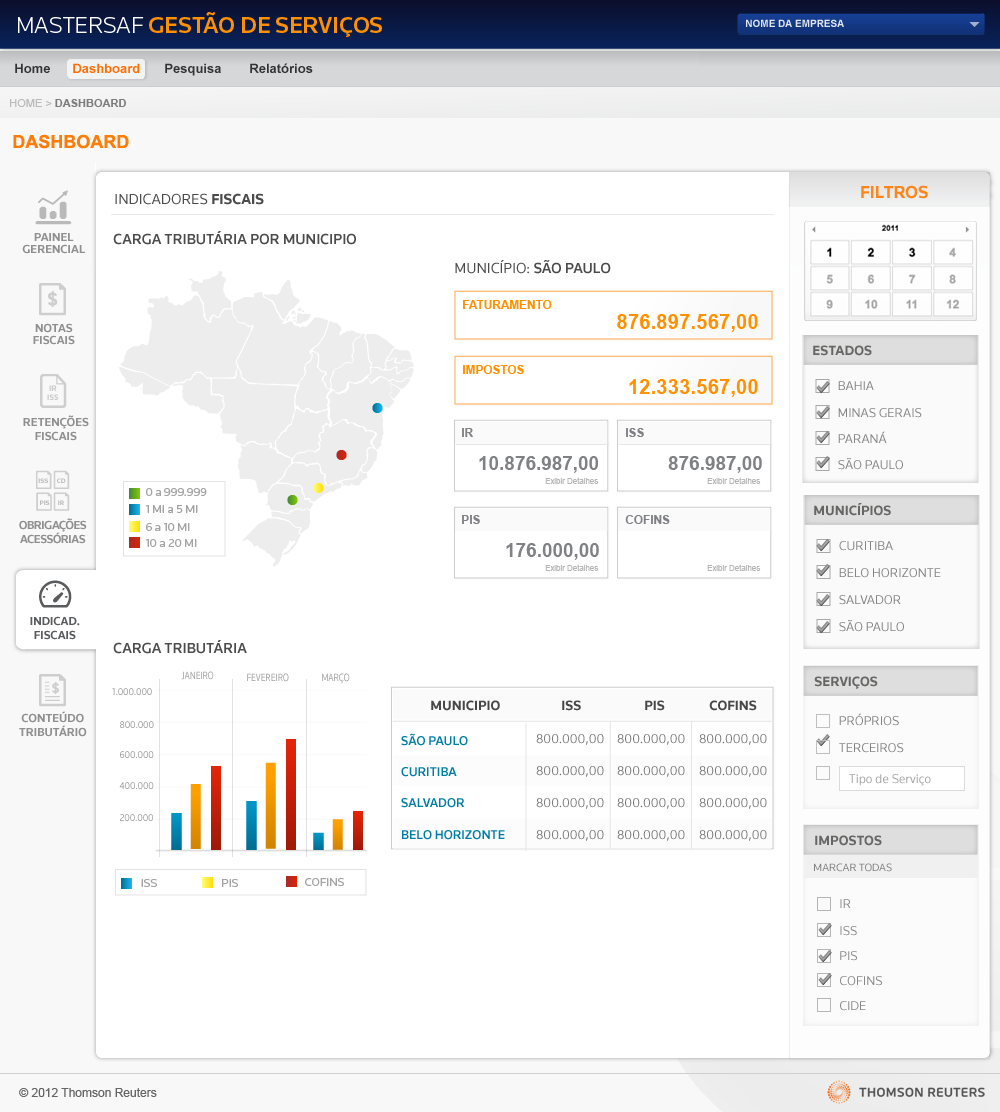Click the yellow map marker in São Paulo
1000x1112 pixels.
point(318,488)
